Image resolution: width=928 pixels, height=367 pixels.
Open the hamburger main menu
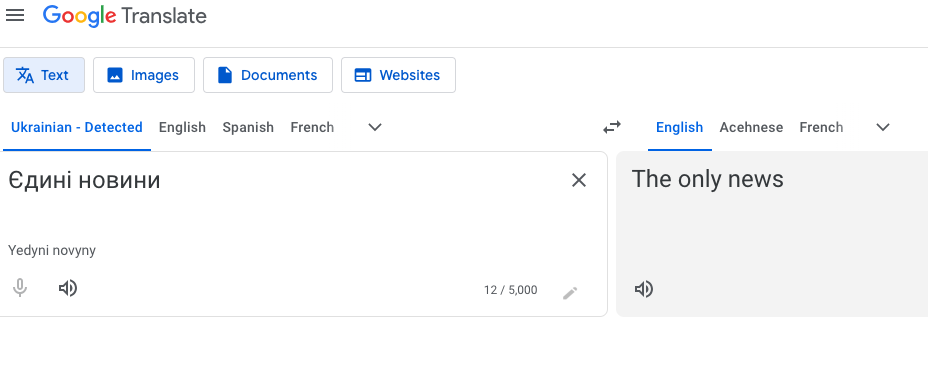tap(15, 16)
